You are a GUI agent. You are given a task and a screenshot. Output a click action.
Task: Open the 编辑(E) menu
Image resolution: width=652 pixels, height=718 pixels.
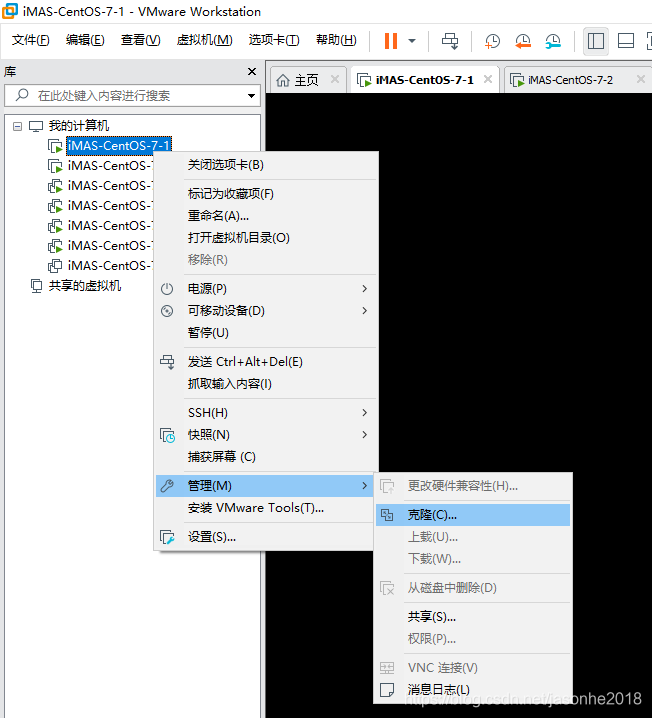(x=85, y=40)
